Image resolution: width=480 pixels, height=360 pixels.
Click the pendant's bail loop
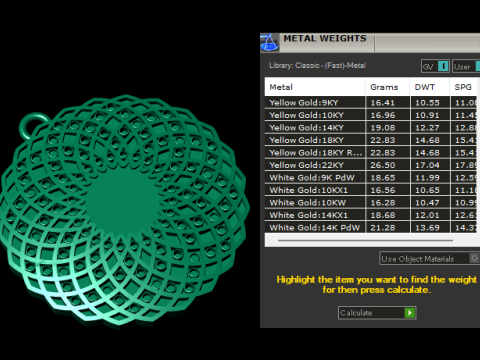coord(33,126)
